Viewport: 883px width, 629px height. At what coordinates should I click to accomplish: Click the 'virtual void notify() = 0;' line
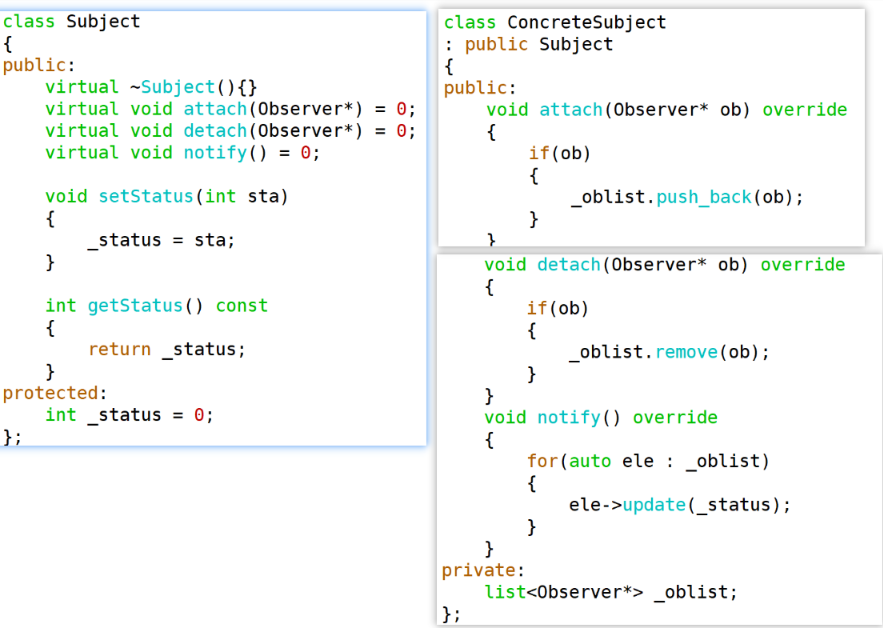tap(182, 153)
